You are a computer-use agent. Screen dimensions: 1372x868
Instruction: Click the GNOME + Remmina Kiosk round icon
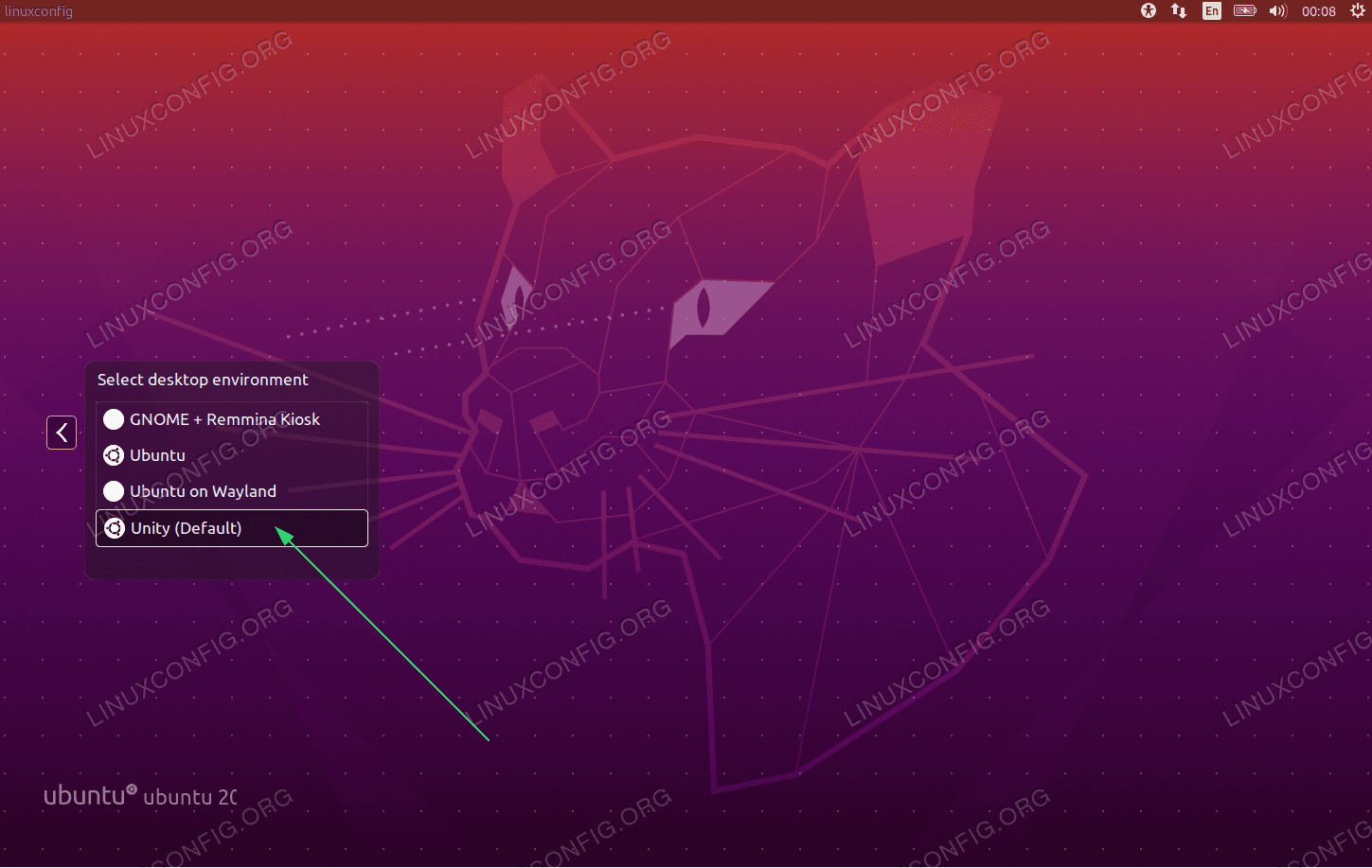[x=114, y=419]
